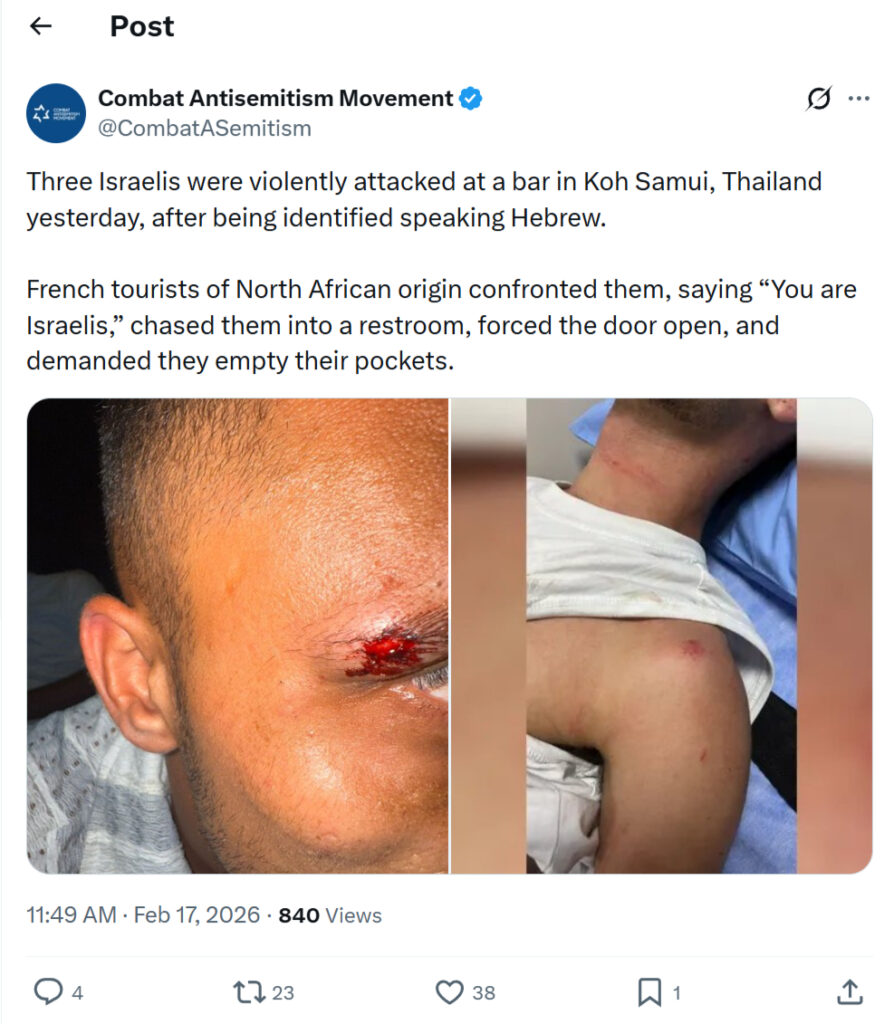
Task: Click the reply speech bubble icon
Action: click(x=48, y=991)
